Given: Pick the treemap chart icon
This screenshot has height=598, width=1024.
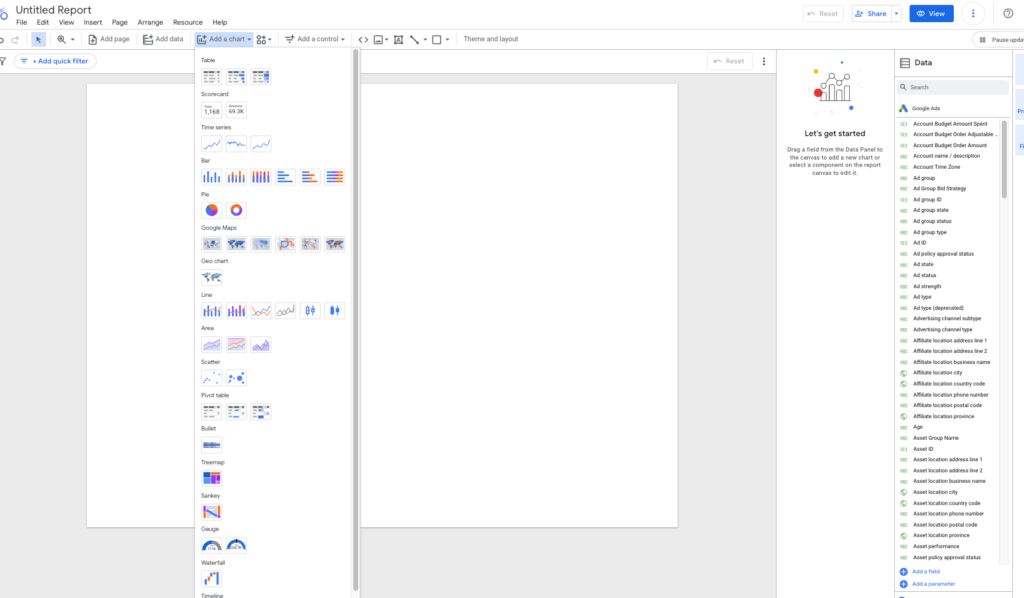Looking at the screenshot, I should (x=212, y=479).
